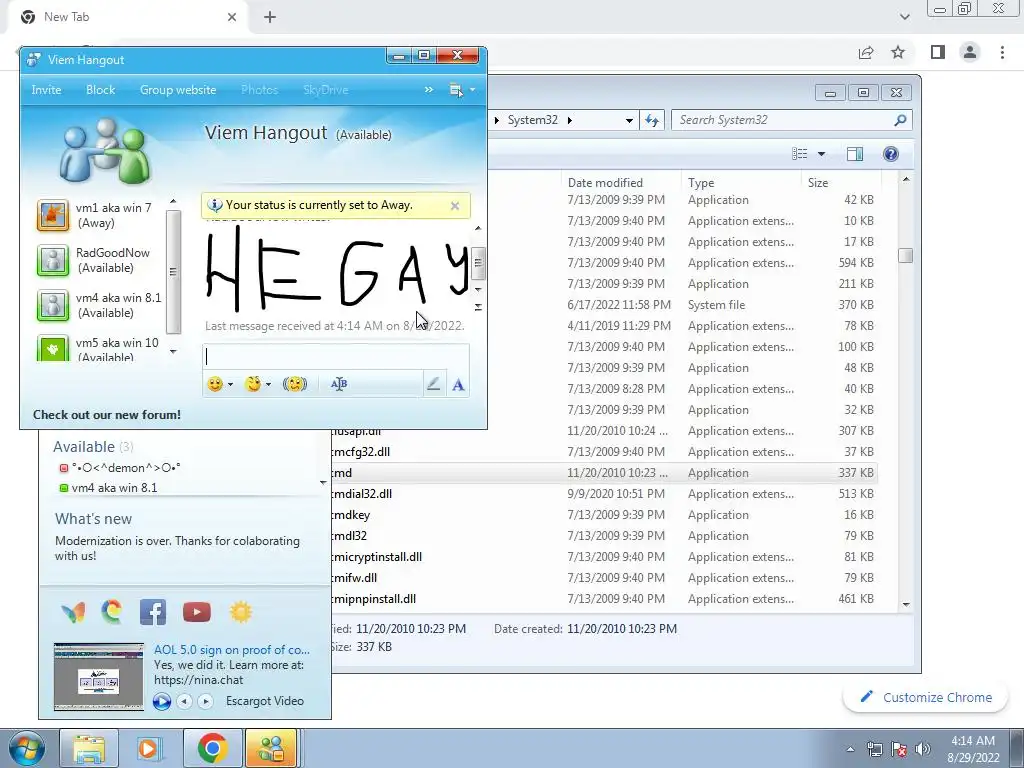
Task: Go to next Escargot video item
Action: tap(205, 701)
